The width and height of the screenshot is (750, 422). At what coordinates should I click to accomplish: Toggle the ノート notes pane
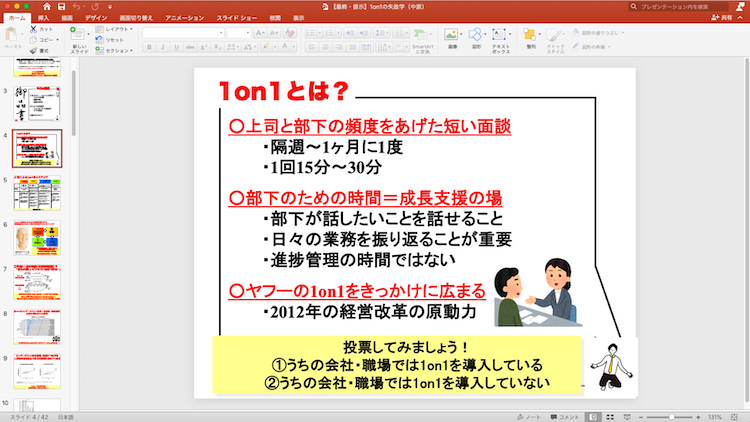click(x=529, y=417)
